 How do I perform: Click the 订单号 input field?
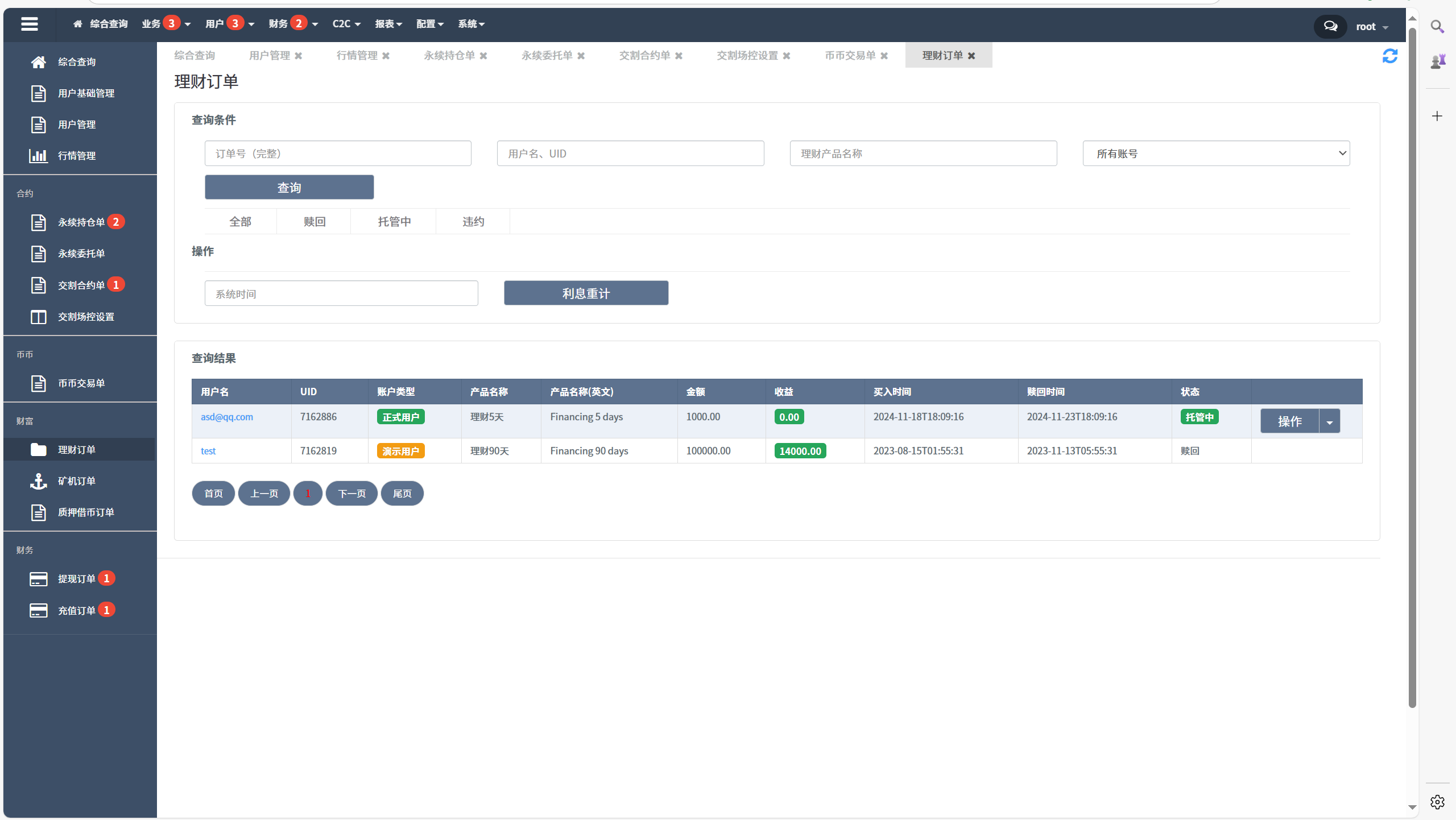click(338, 153)
